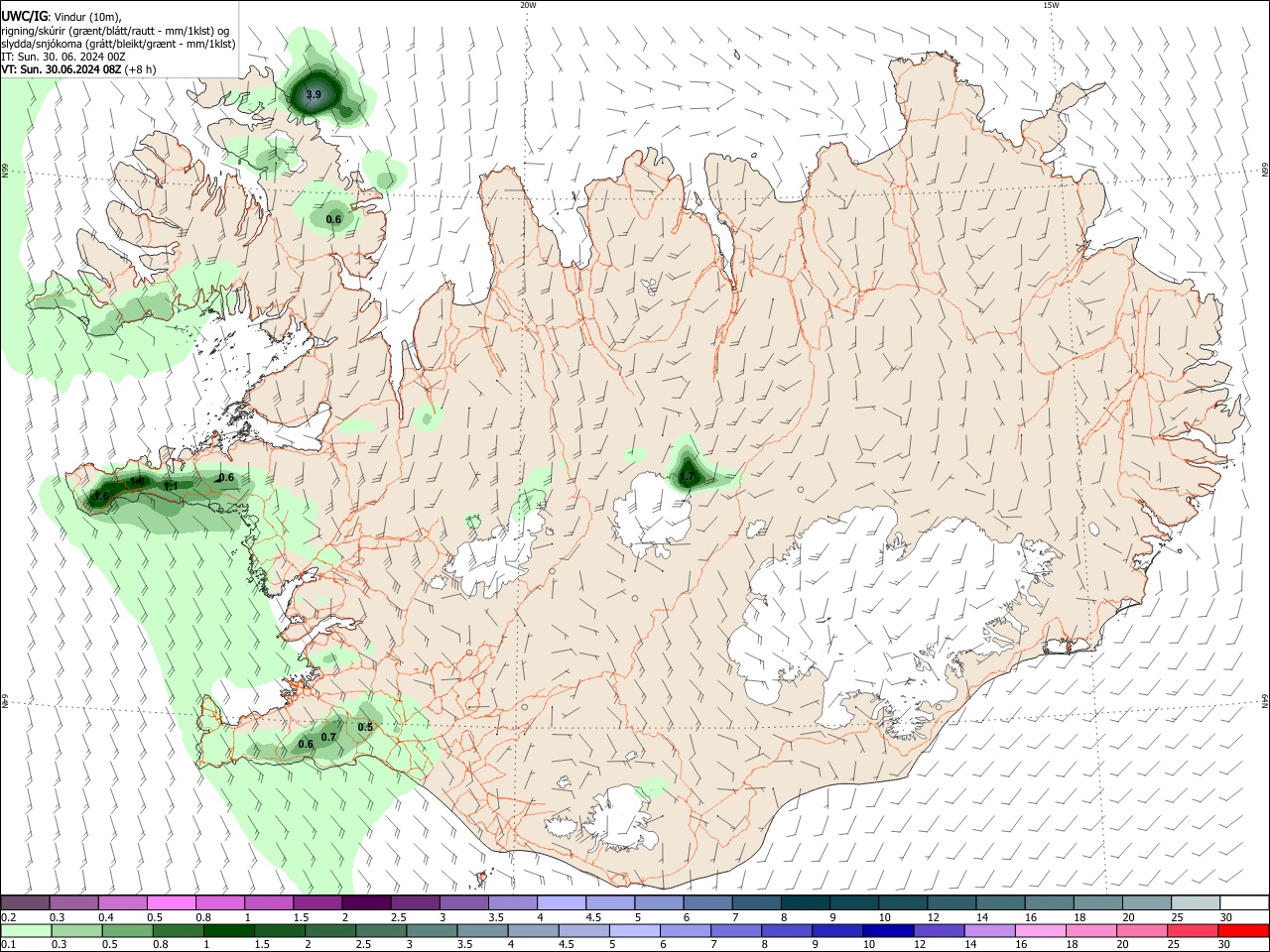Click the 0.7 precipitation value
Screen dimensions: 1270x952
[x=329, y=737]
